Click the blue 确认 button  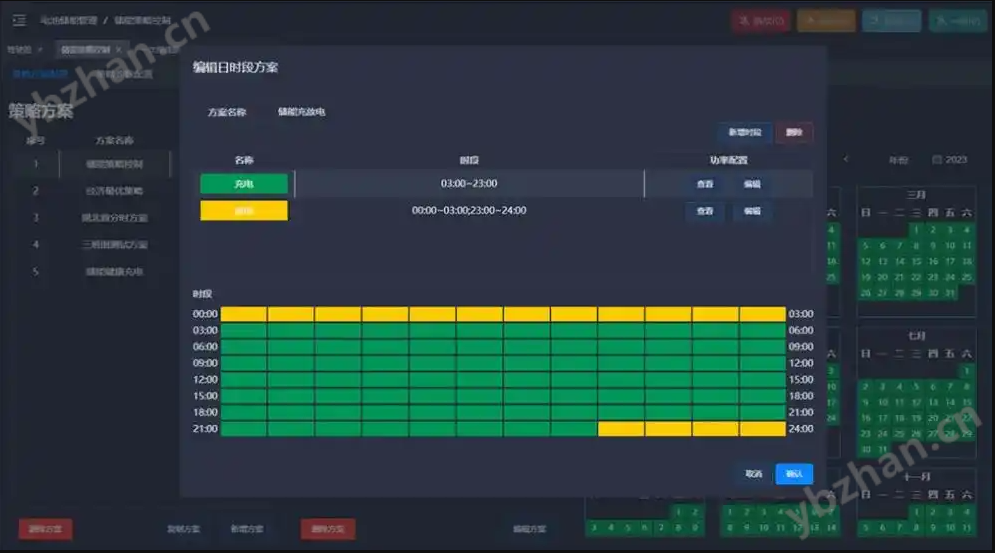[794, 474]
